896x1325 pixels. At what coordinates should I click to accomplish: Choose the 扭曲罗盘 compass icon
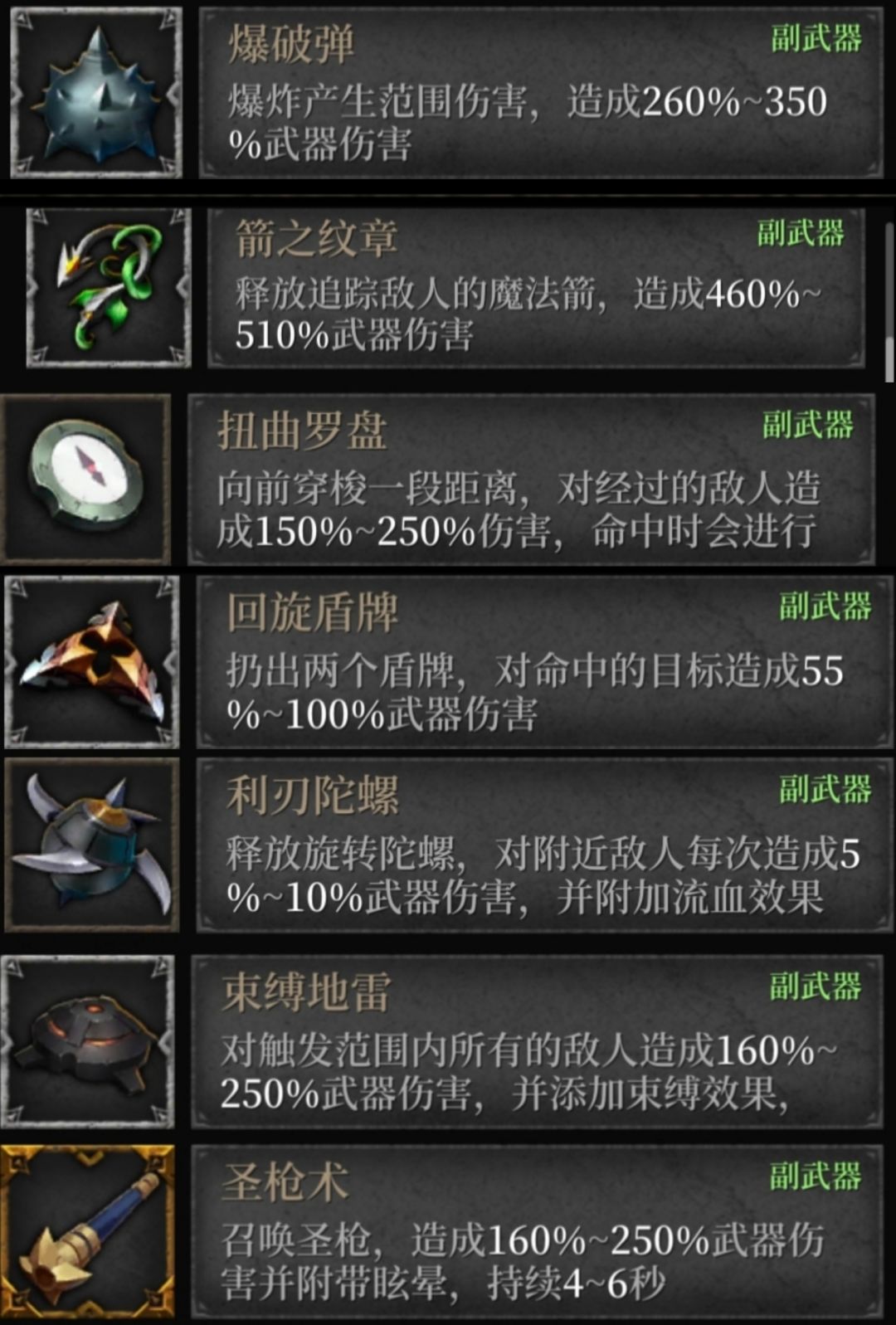pyautogui.click(x=87, y=479)
